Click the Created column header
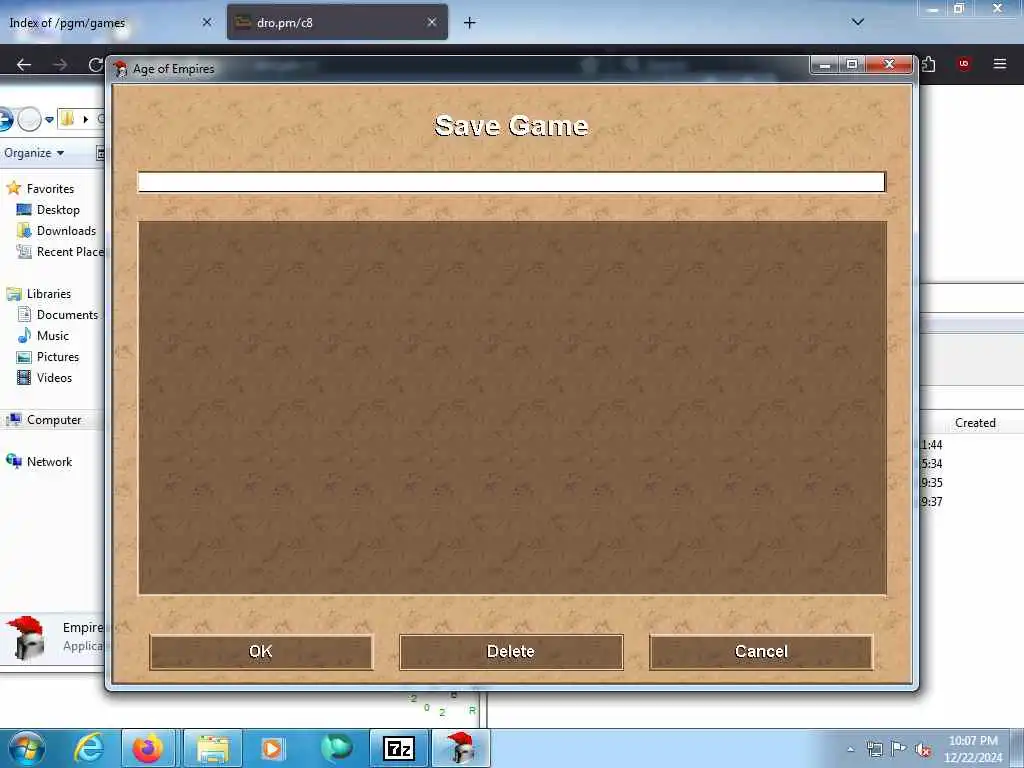The width and height of the screenshot is (1024, 768). [x=974, y=423]
